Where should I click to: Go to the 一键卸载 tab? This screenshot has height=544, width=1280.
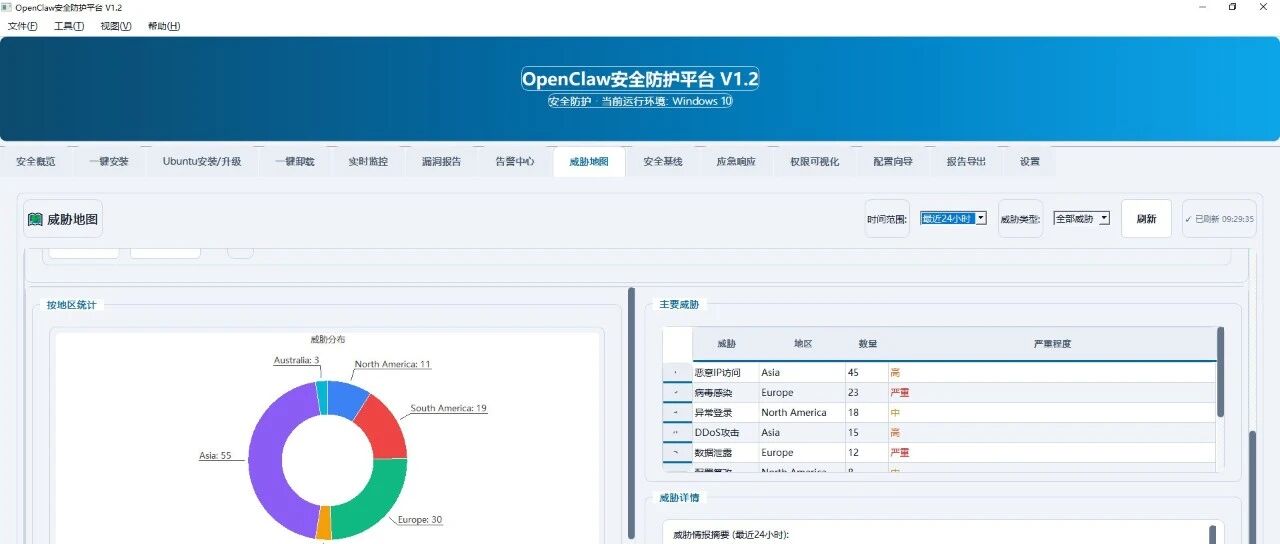point(295,161)
